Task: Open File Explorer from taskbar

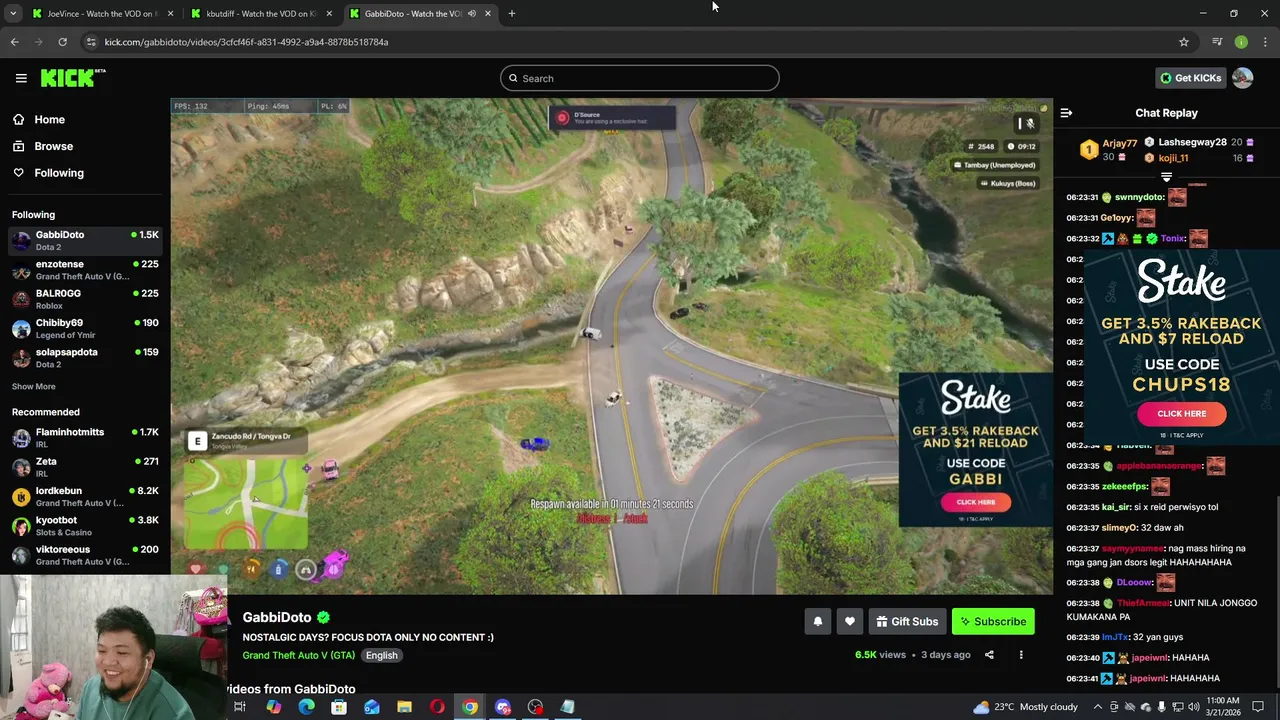Action: pos(404,707)
